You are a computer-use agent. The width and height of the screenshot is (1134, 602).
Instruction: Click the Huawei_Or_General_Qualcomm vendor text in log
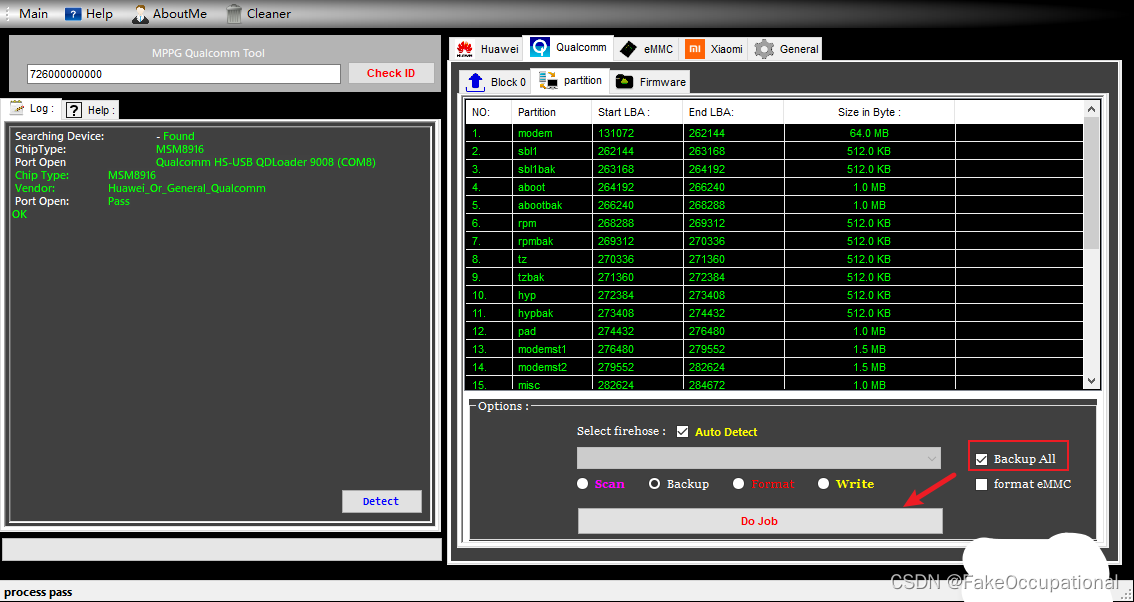point(187,188)
